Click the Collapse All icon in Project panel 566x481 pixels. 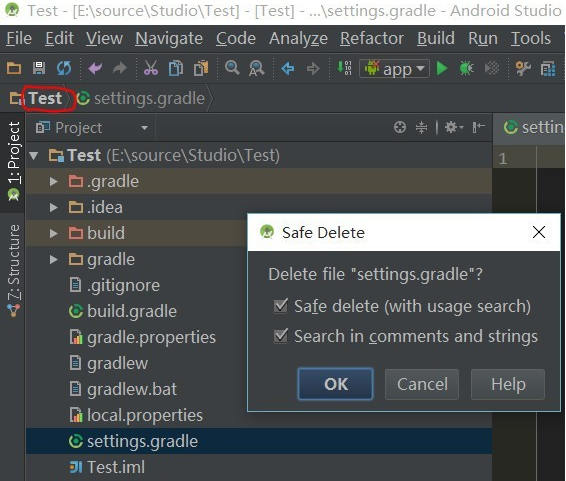click(421, 127)
